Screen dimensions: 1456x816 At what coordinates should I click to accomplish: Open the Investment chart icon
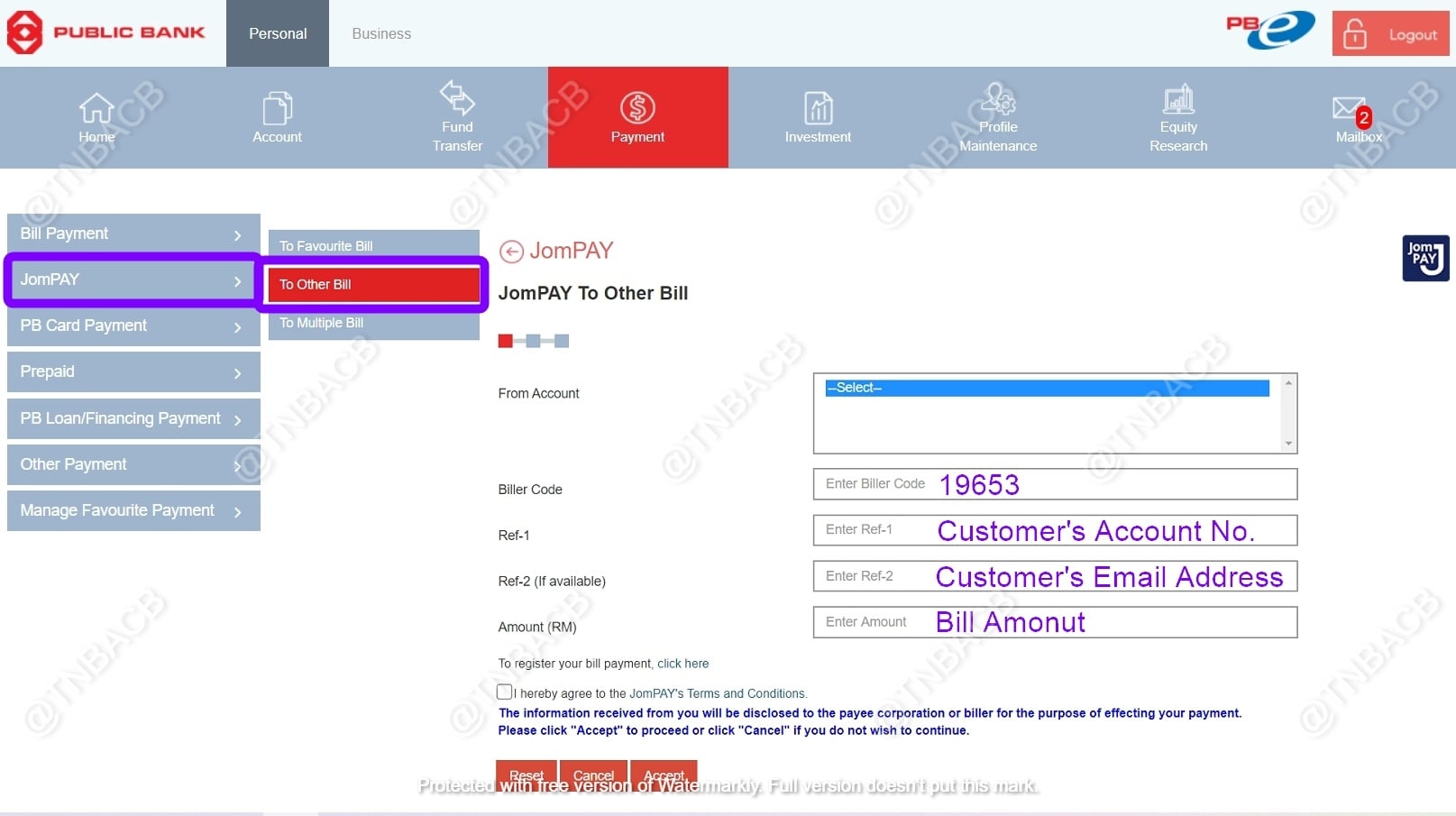tap(818, 108)
